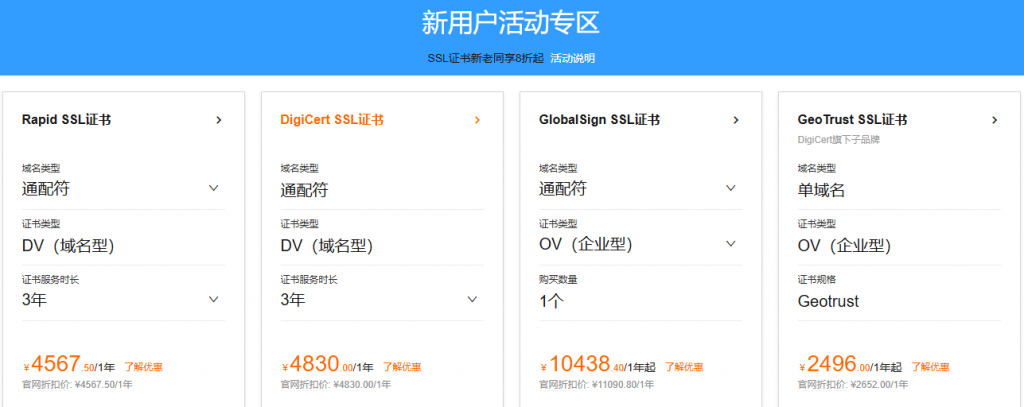Click the arrow icon on GeoTrust SSL card
The image size is (1024, 407).
click(x=994, y=120)
